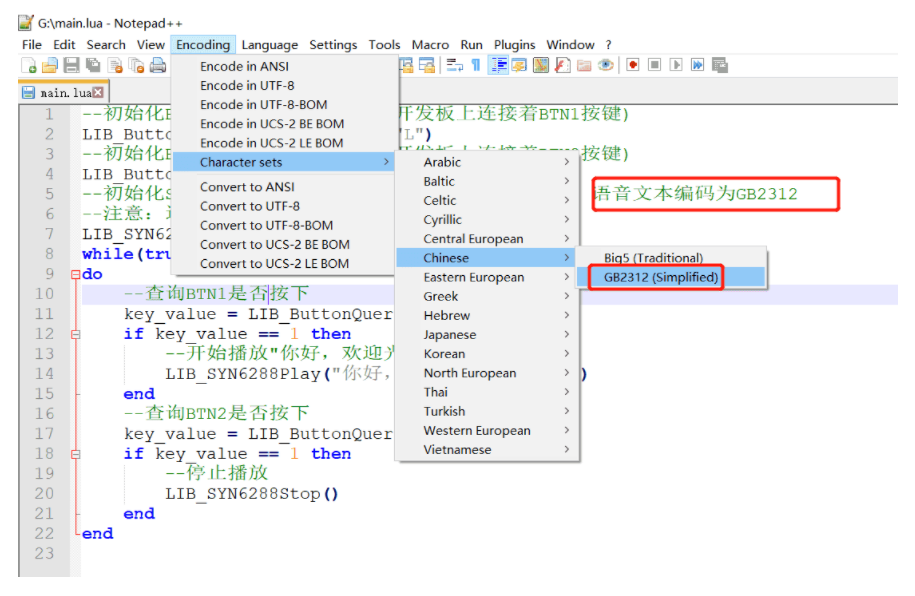This screenshot has height=596, width=915.
Task: Expand the Japanese character set submenu
Action: (x=487, y=335)
